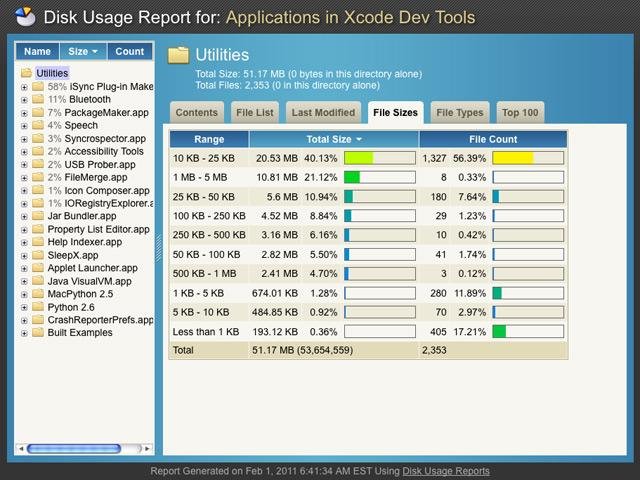Viewport: 640px width, 480px height.
Task: Click the tree scrollbar right arrow
Action: 148,449
